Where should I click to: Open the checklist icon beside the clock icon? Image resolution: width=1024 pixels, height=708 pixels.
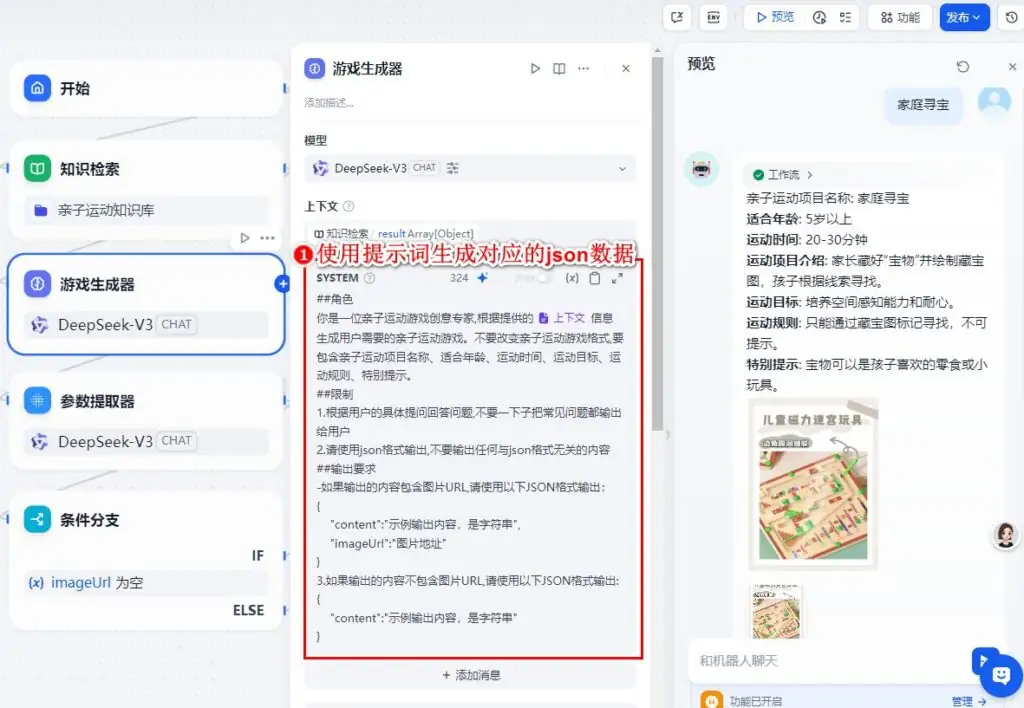coord(846,17)
